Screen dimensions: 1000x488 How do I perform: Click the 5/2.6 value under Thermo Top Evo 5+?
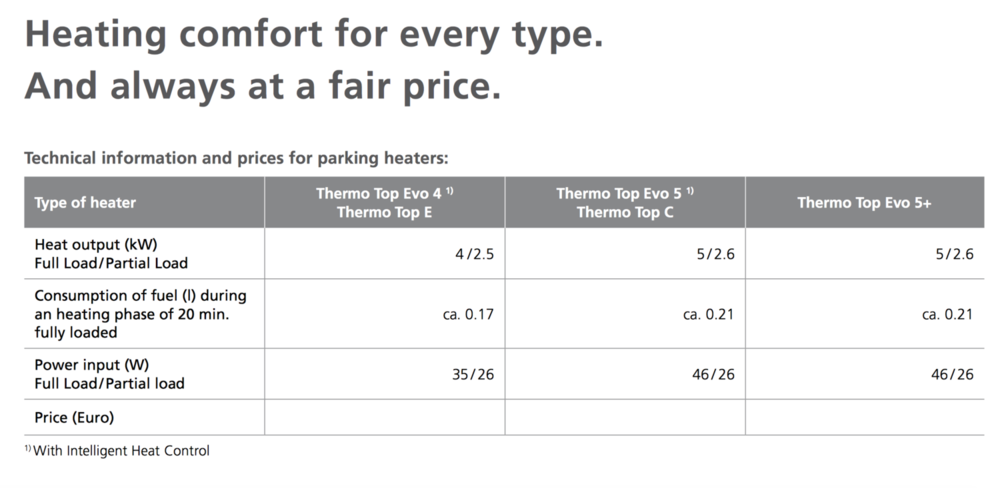954,254
